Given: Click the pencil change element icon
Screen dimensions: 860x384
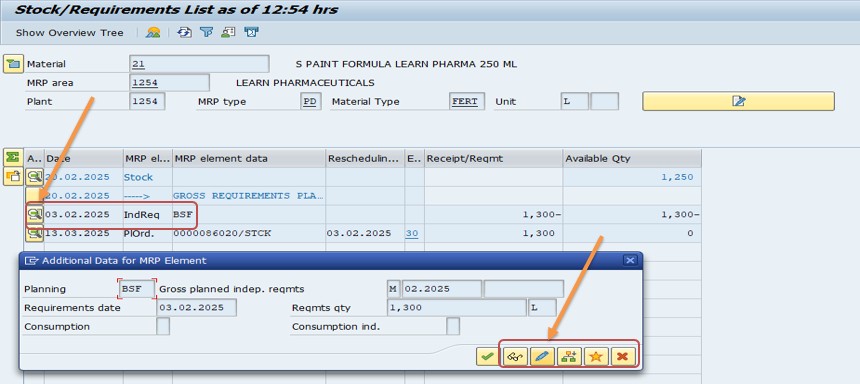Looking at the screenshot, I should pyautogui.click(x=541, y=357).
